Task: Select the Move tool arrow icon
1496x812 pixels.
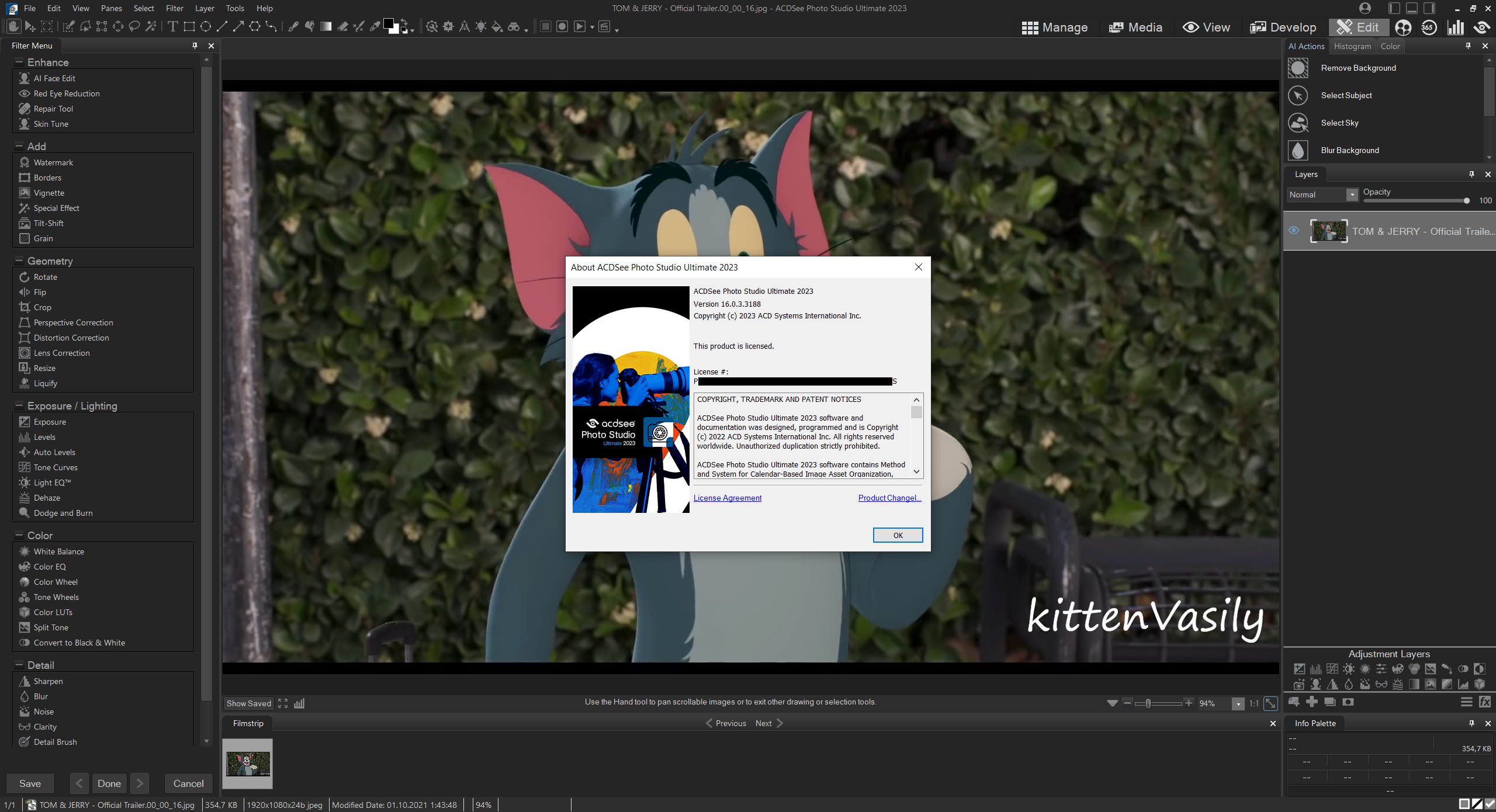Action: click(x=30, y=26)
